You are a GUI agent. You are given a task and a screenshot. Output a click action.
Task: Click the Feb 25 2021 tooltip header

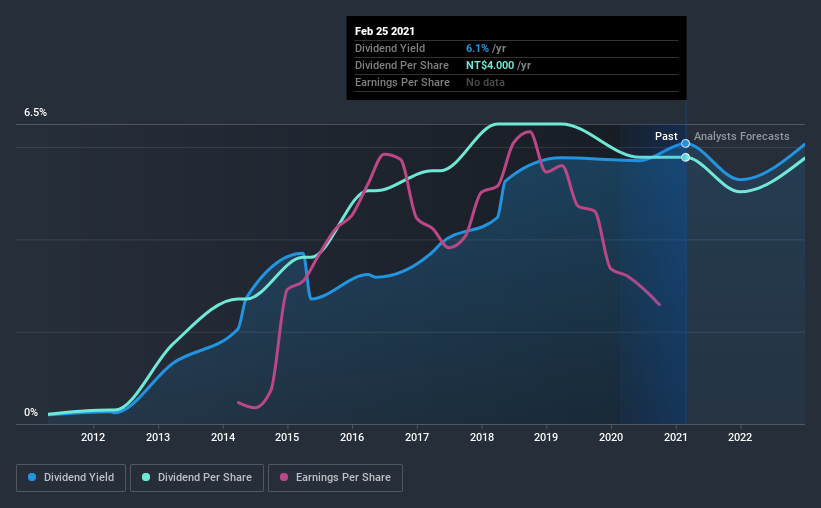385,31
